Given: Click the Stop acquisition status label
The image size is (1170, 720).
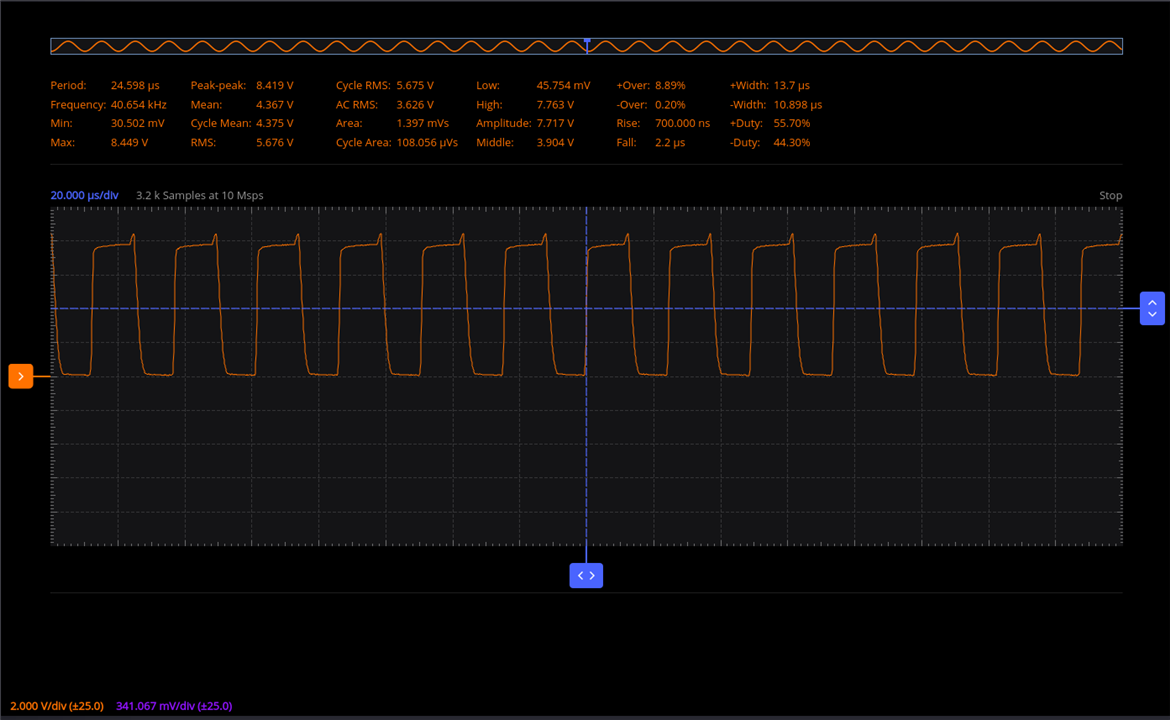Looking at the screenshot, I should pos(1110,196).
